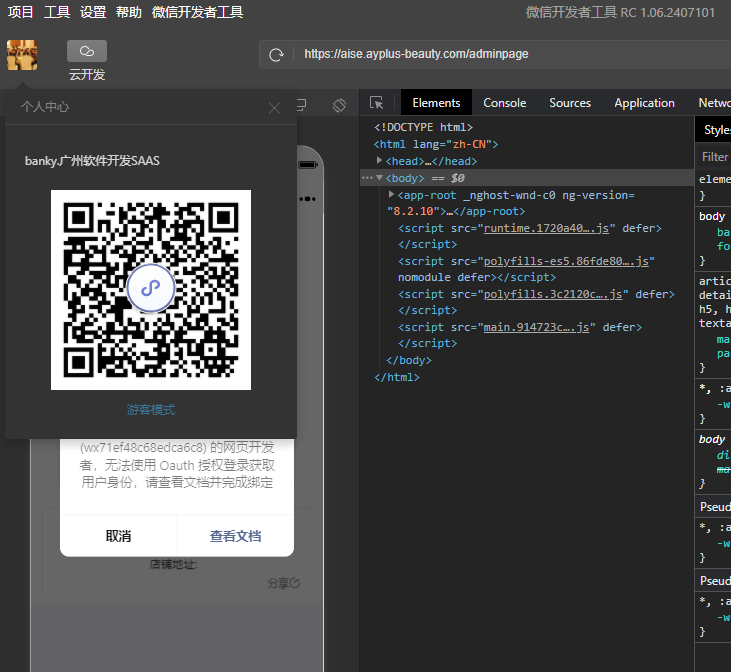Click 取消 in the dialog
The height and width of the screenshot is (672, 731).
coord(118,536)
